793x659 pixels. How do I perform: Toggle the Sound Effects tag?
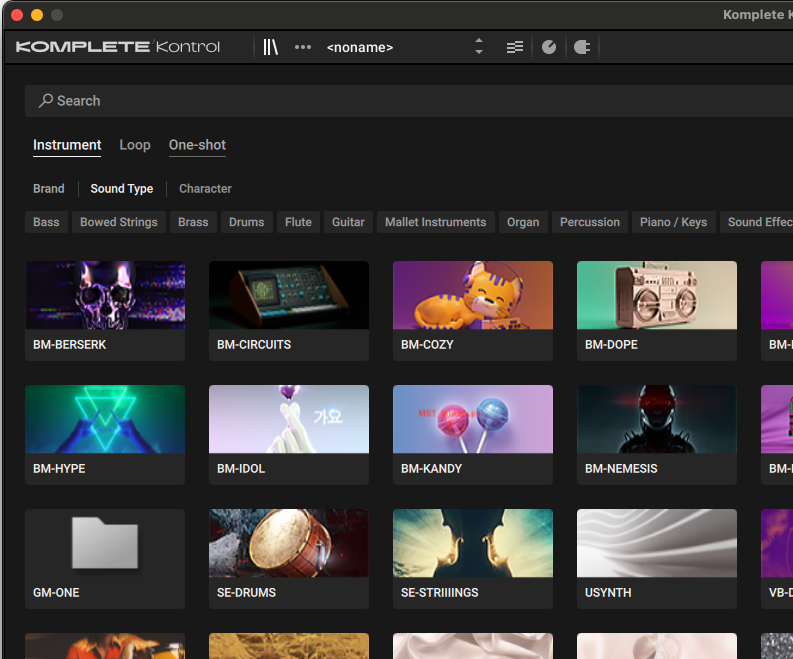click(x=757, y=222)
